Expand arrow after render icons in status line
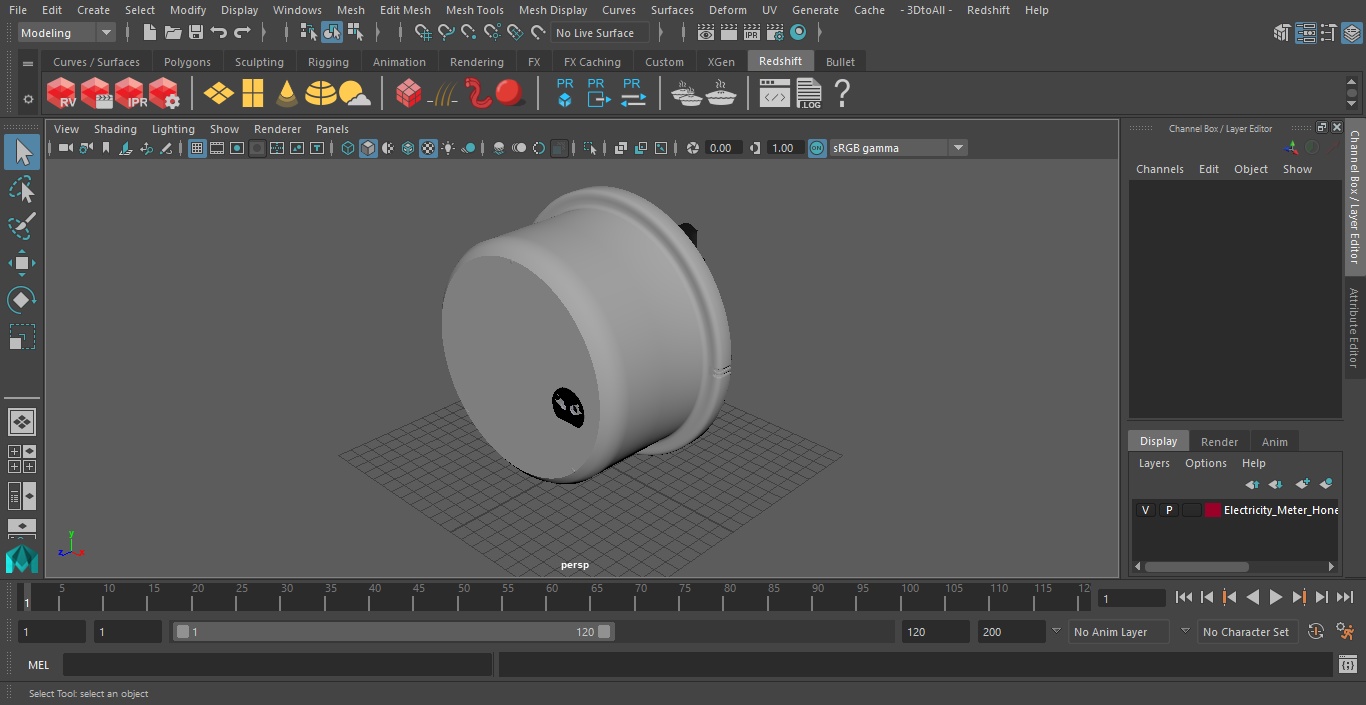The width and height of the screenshot is (1366, 705). (820, 33)
